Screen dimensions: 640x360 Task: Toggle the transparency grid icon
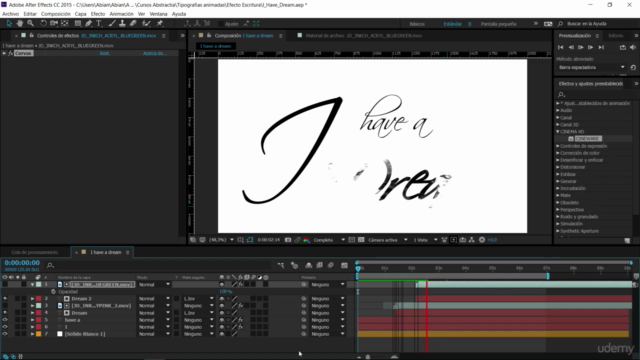[361, 240]
